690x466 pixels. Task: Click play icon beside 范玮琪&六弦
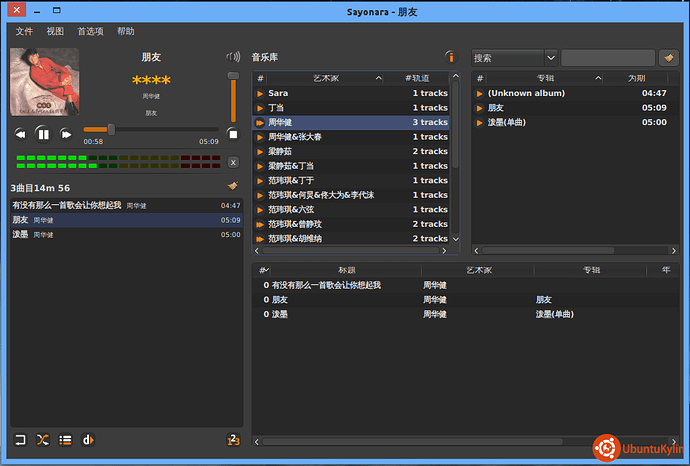(x=260, y=210)
